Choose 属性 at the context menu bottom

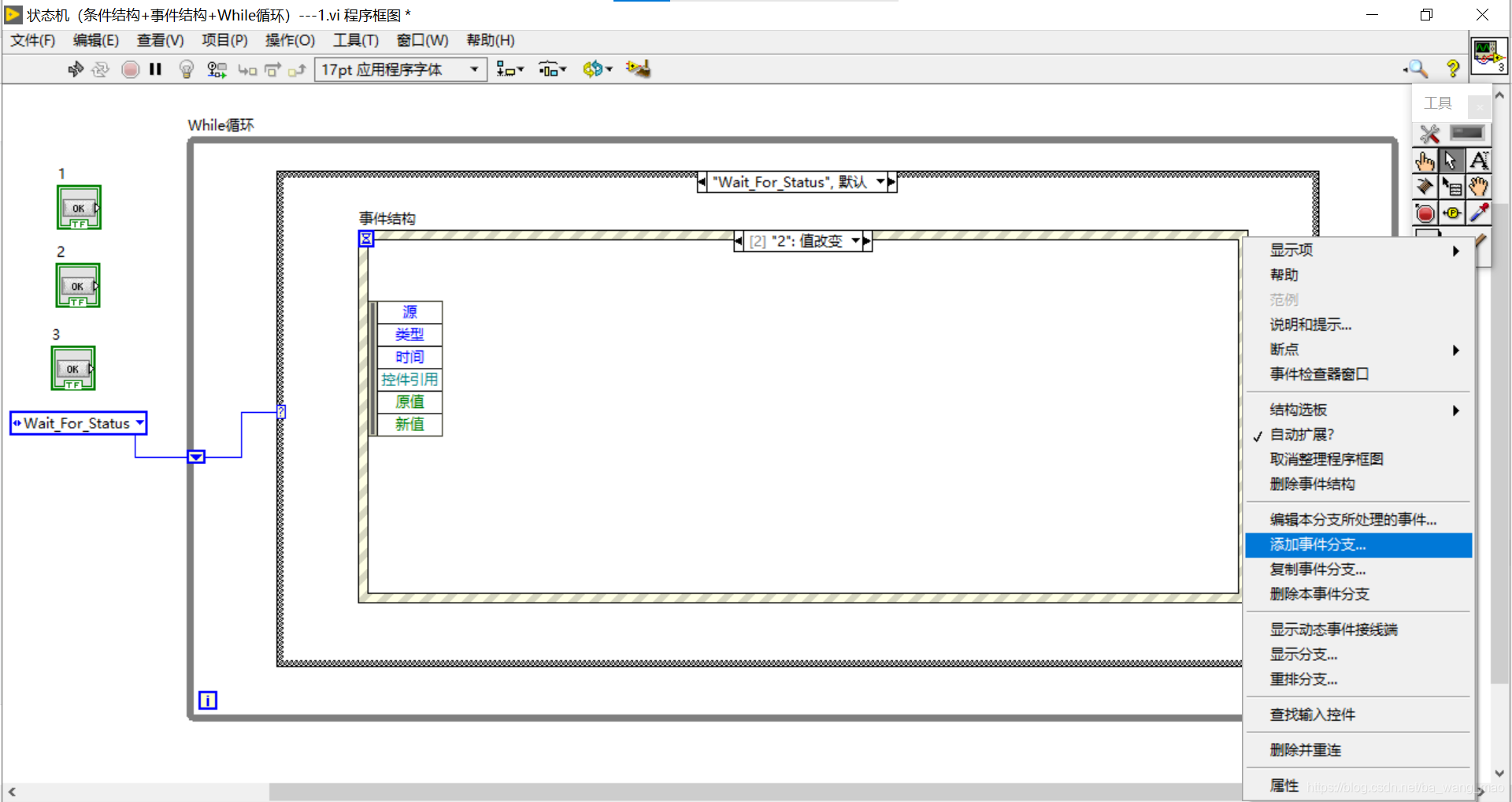coord(1358,785)
